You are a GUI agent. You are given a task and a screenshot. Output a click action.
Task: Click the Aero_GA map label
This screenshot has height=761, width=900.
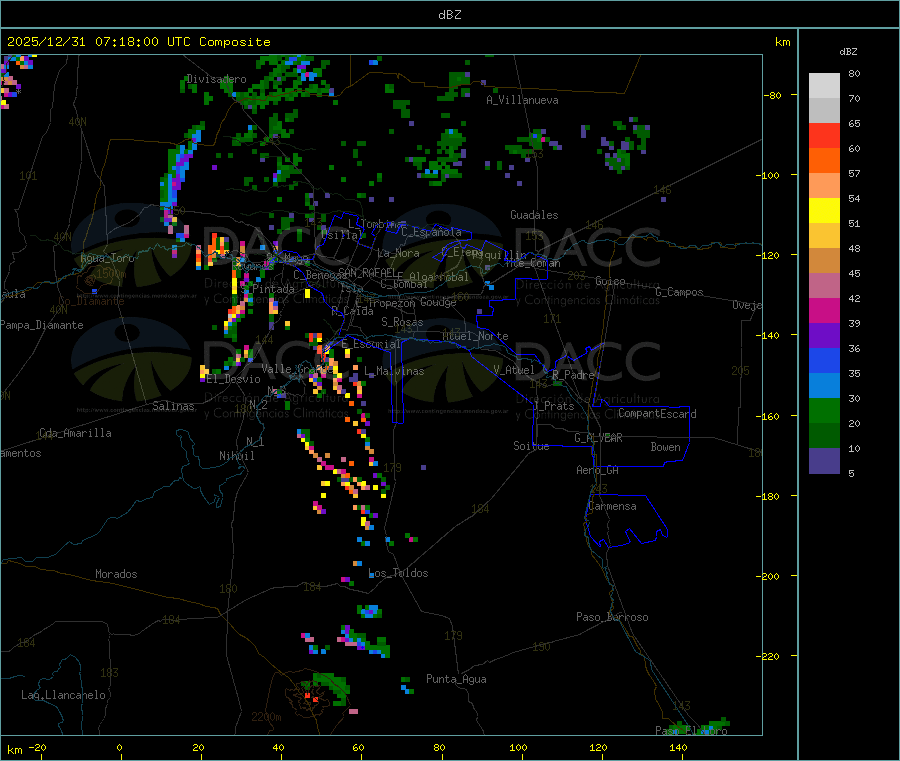[598, 470]
